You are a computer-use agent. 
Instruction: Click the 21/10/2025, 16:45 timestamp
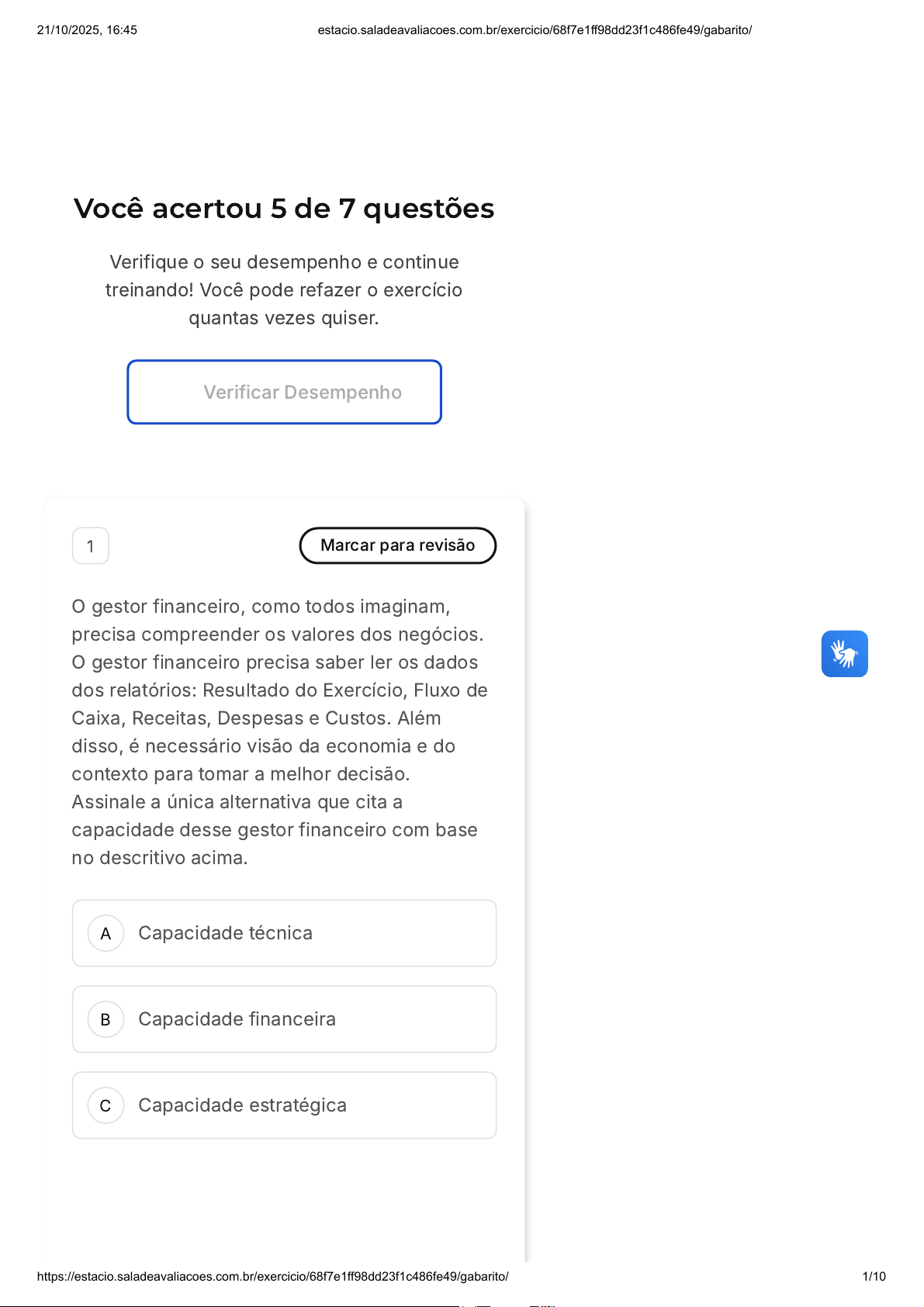coord(87,30)
